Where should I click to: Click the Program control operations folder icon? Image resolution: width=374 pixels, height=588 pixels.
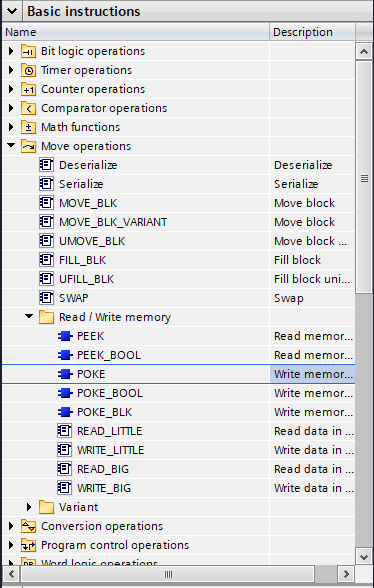[x=29, y=545]
